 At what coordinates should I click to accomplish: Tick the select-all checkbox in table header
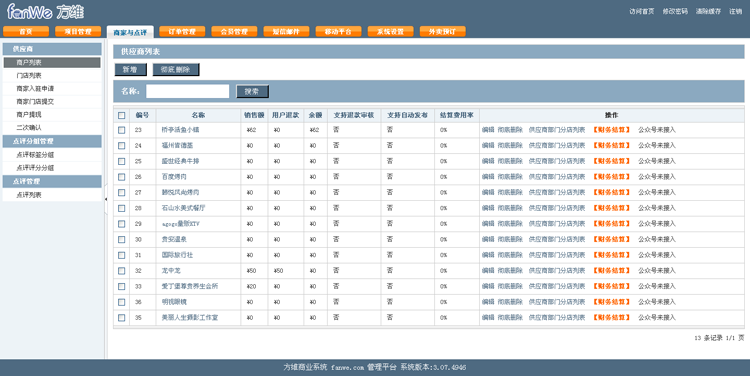[x=121, y=115]
